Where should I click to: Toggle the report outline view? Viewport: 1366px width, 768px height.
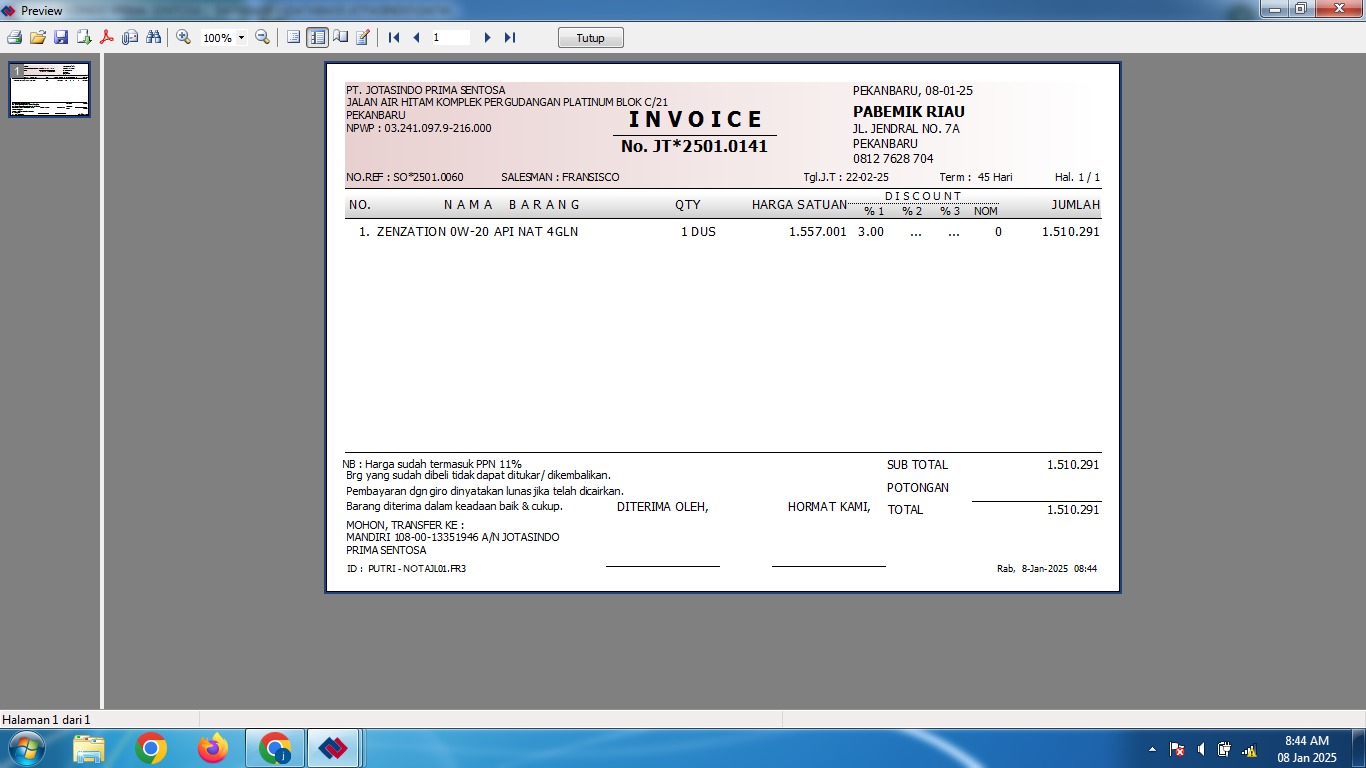[x=293, y=37]
